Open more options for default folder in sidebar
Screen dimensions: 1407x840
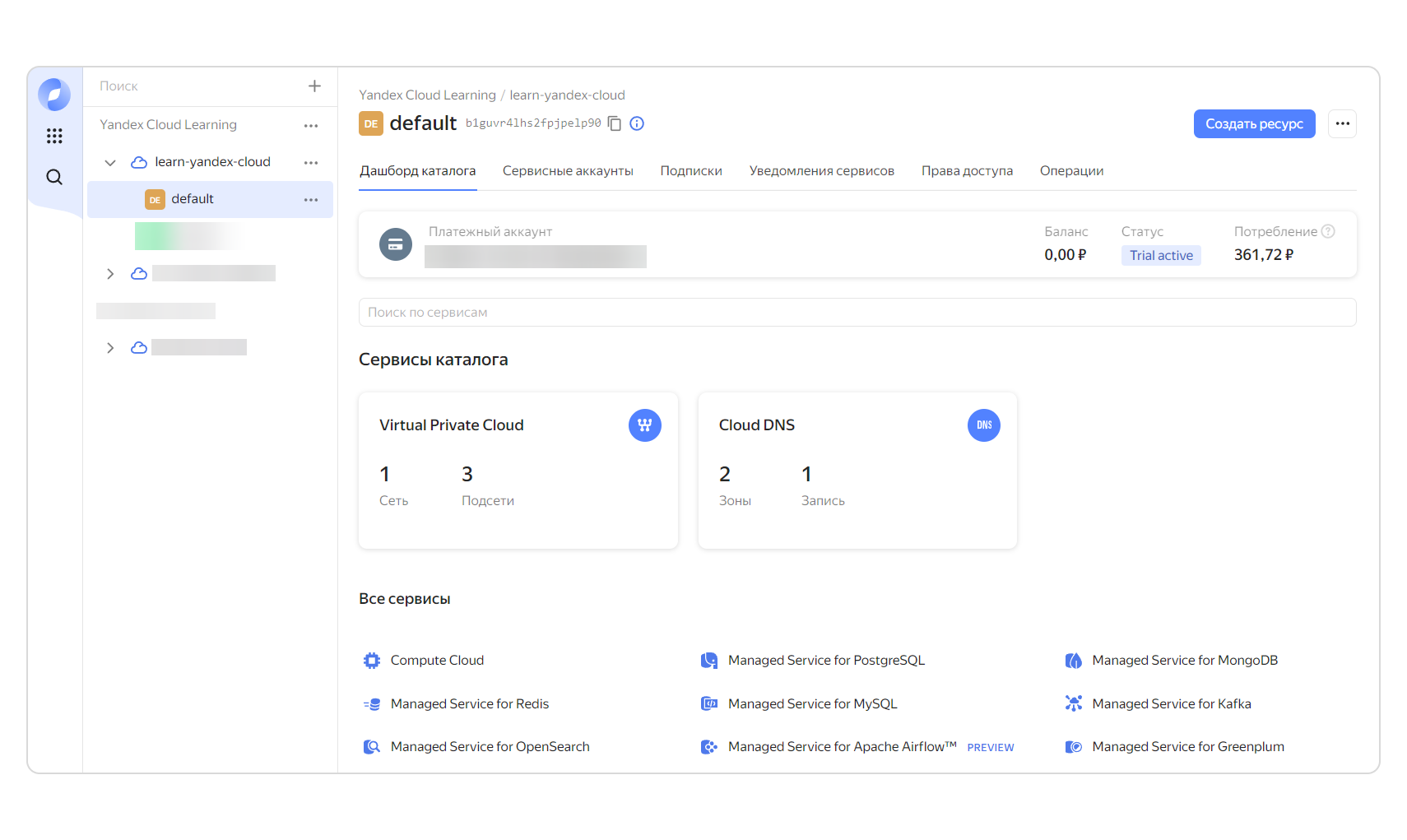311,200
